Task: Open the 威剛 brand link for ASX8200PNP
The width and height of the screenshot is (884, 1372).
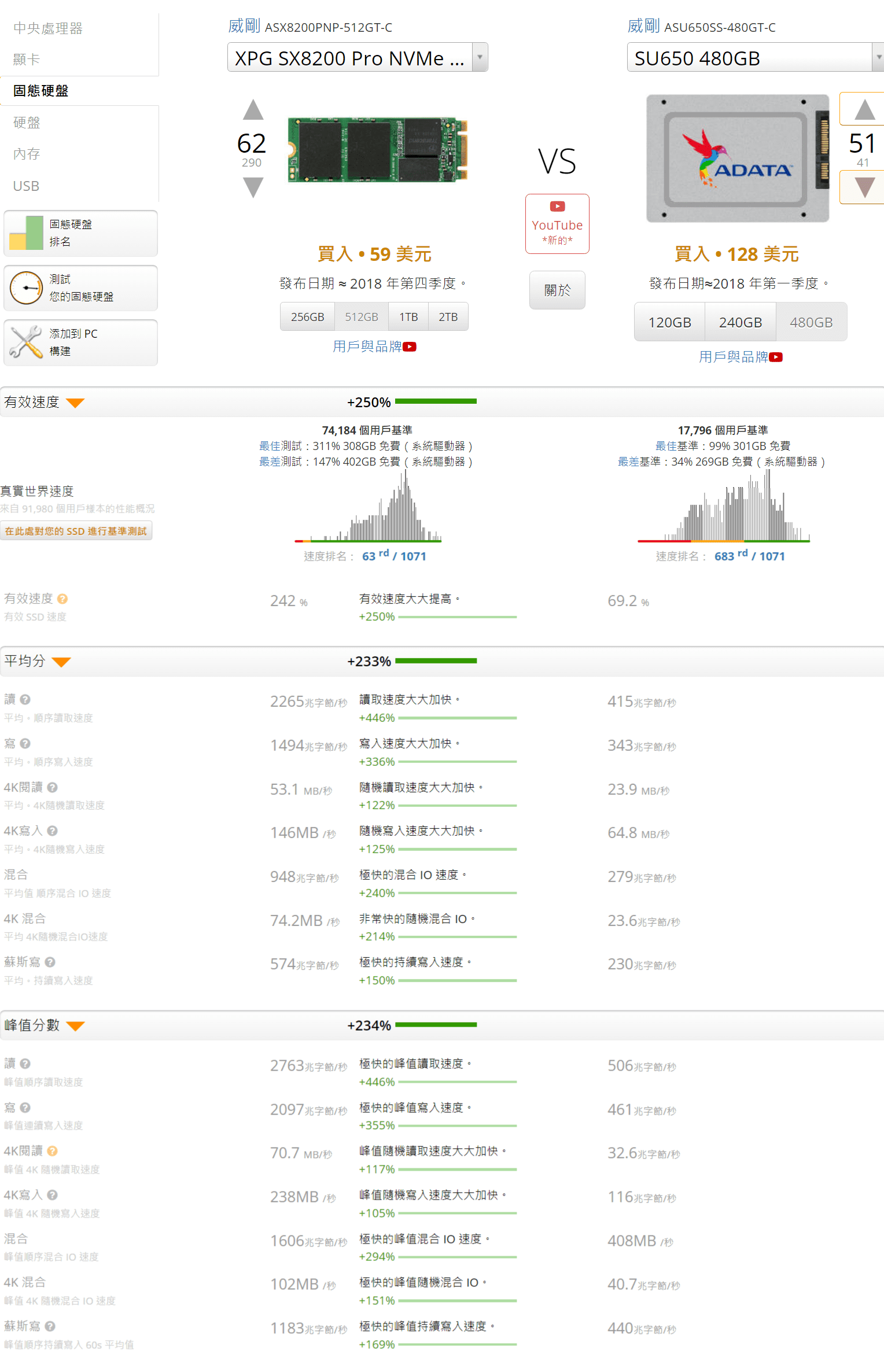Action: (x=244, y=26)
